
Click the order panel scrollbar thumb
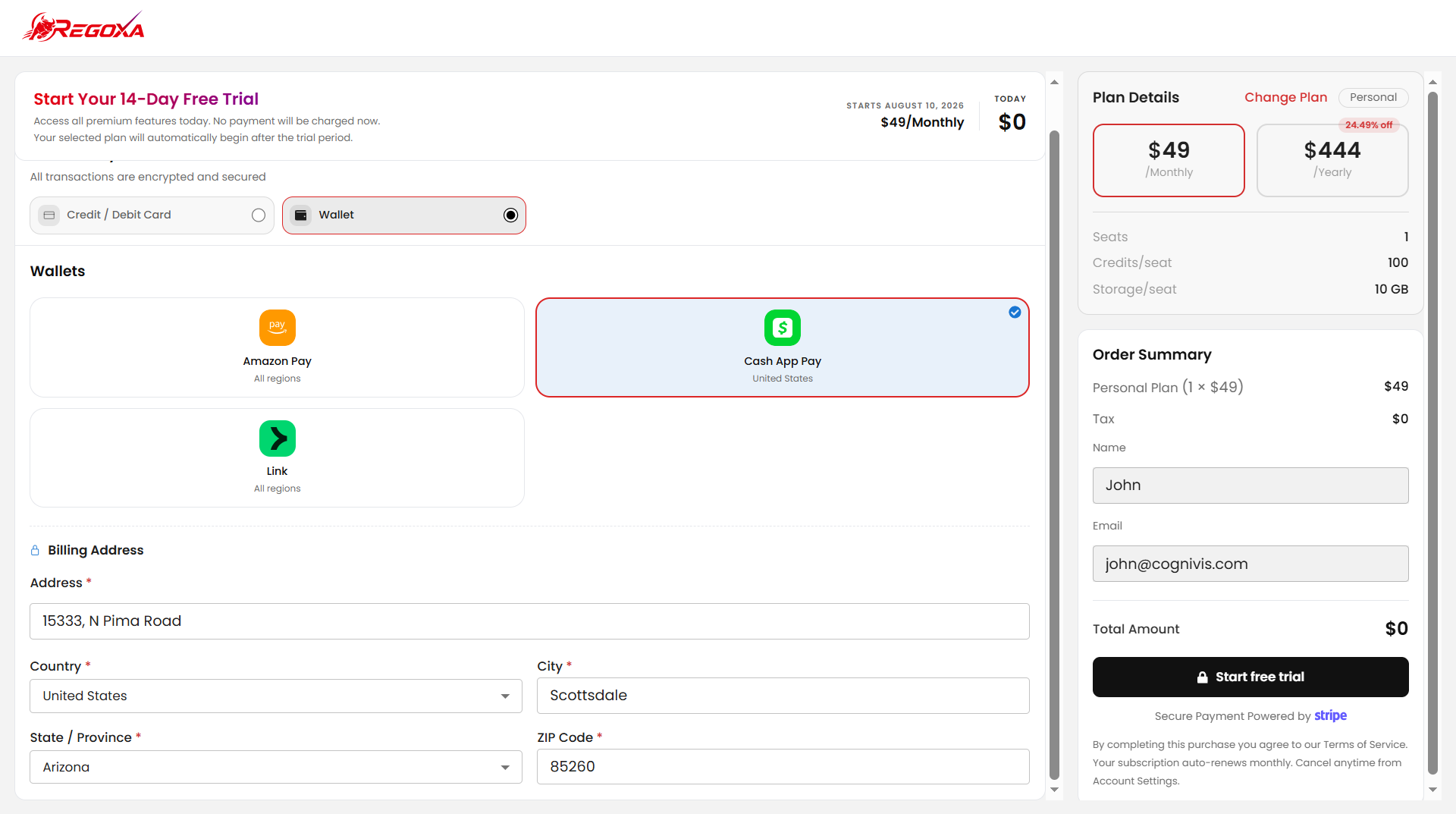pyautogui.click(x=1432, y=432)
